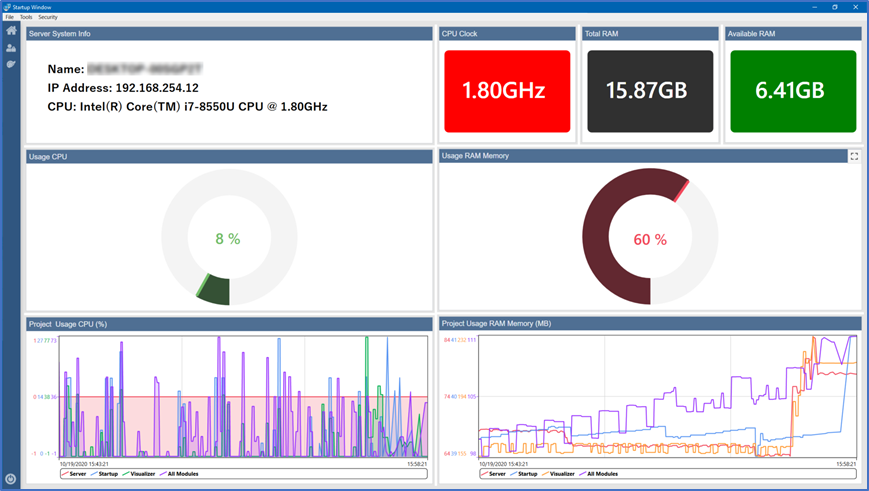This screenshot has width=869, height=491.
Task: Click the green 6.41GB Available RAM tile
Action: [x=792, y=91]
